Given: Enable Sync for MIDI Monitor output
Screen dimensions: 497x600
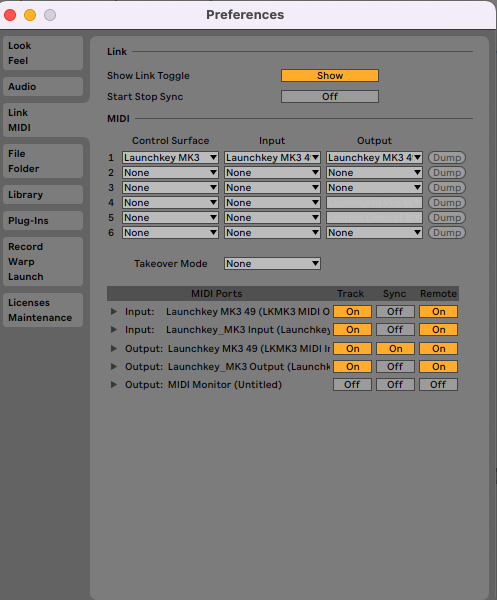Looking at the screenshot, I should coord(395,385).
